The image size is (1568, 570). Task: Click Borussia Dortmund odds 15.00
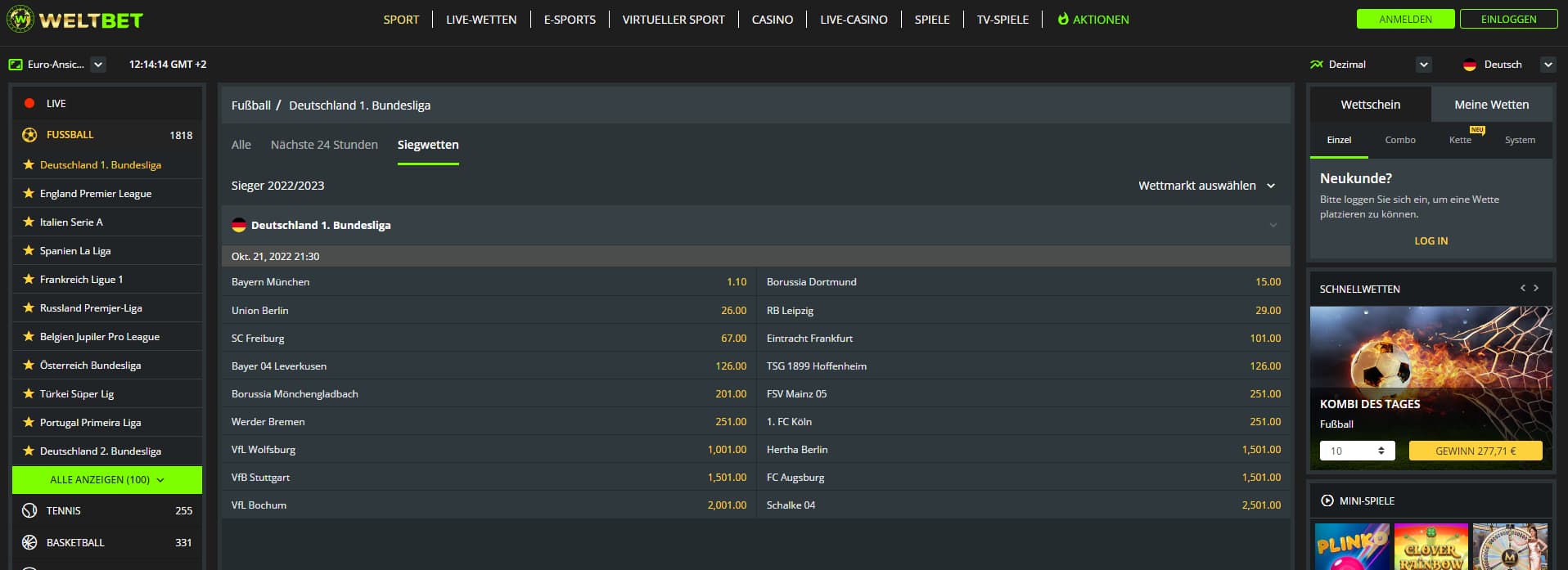(x=1268, y=281)
